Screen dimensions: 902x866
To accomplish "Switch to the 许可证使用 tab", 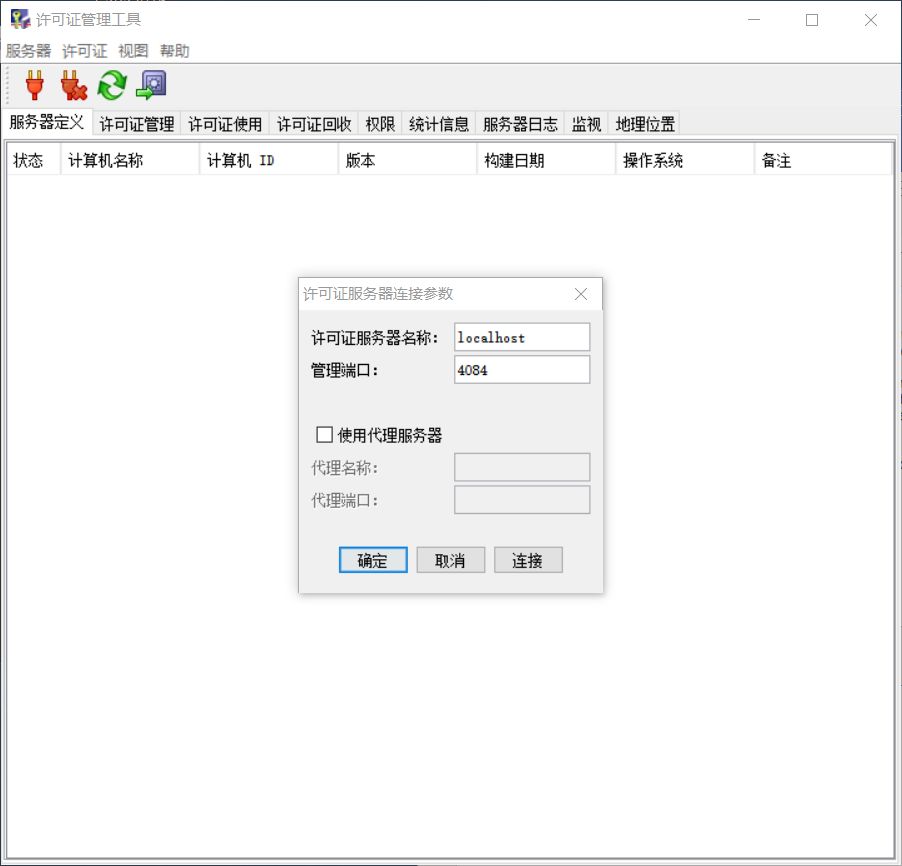I will (225, 124).
